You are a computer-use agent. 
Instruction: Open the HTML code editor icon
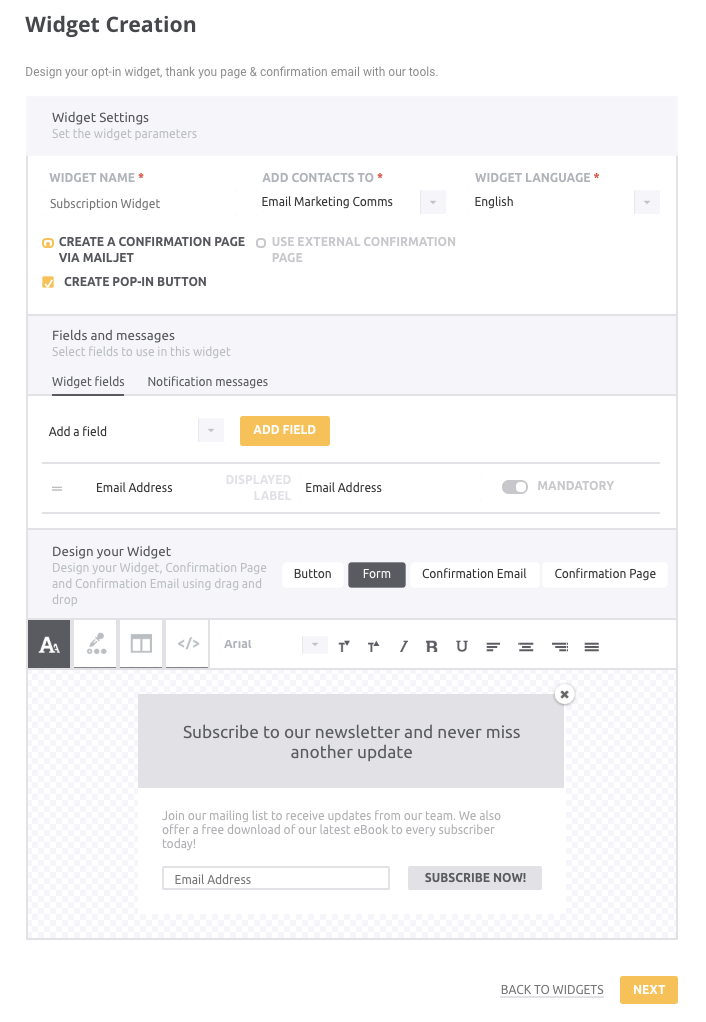click(188, 644)
